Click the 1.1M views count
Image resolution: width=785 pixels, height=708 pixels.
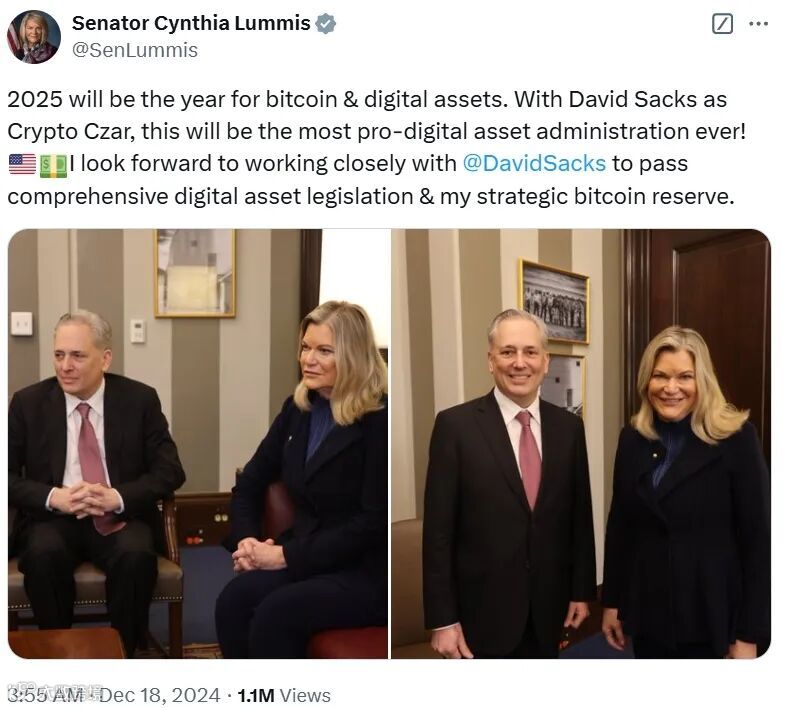[256, 695]
